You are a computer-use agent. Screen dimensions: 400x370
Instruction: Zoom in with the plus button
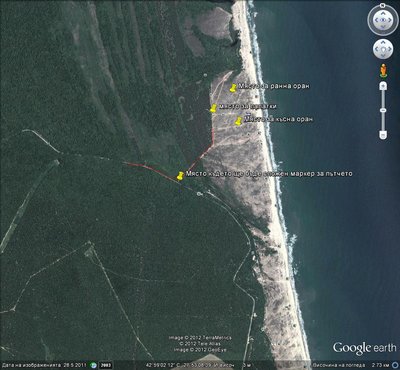383,86
